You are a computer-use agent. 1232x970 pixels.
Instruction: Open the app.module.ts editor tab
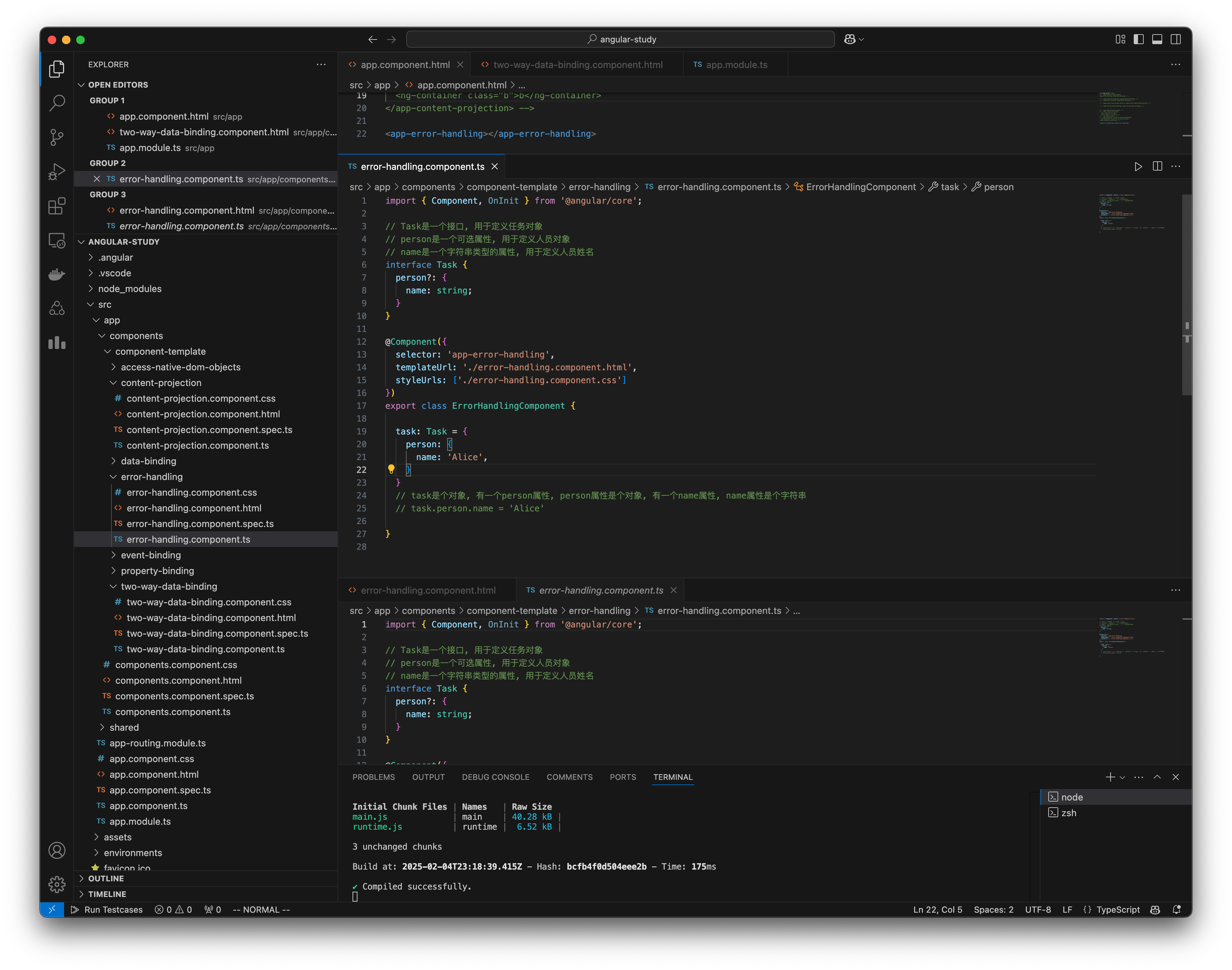[x=735, y=65]
